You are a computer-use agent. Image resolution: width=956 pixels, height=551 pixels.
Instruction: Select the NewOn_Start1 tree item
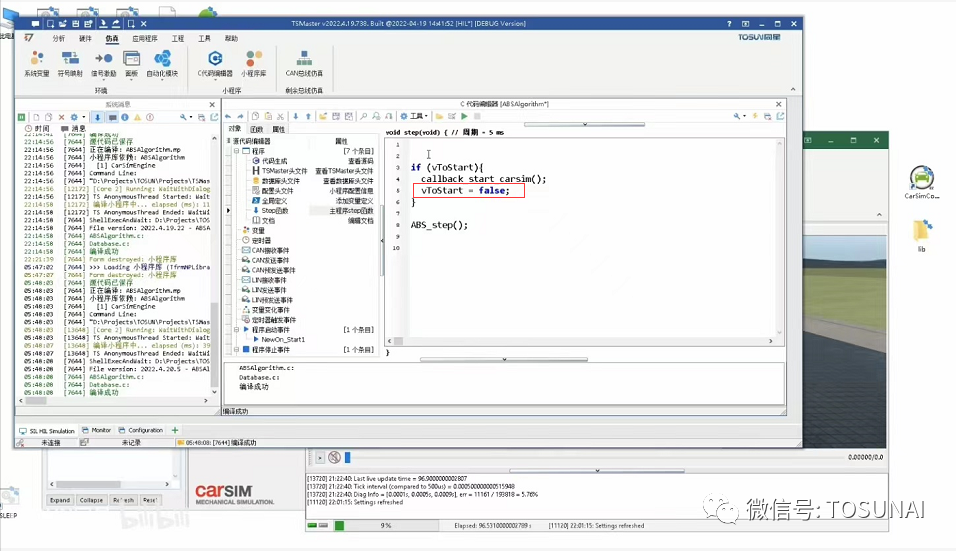click(283, 339)
